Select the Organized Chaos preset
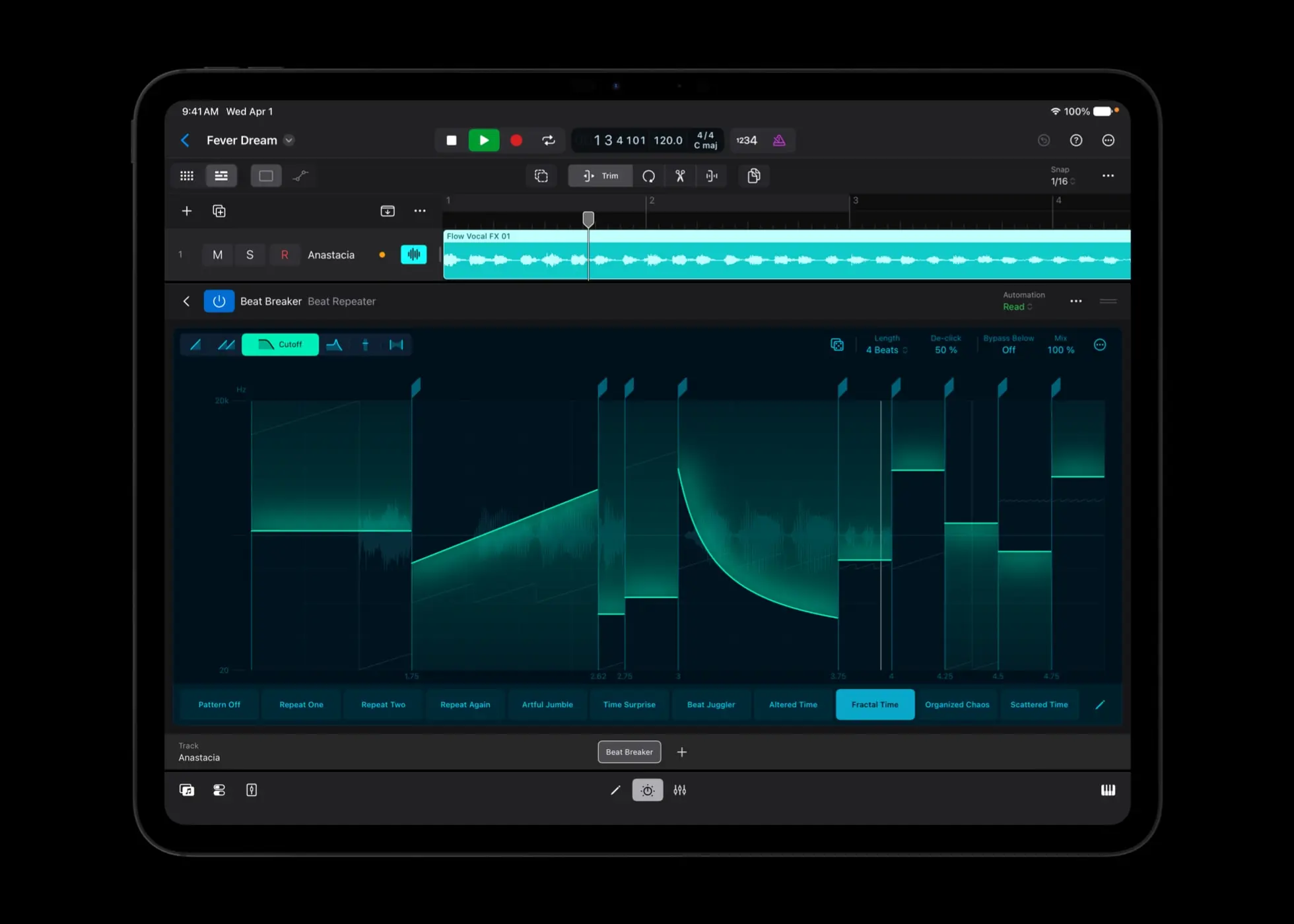The image size is (1294, 924). pos(957,704)
